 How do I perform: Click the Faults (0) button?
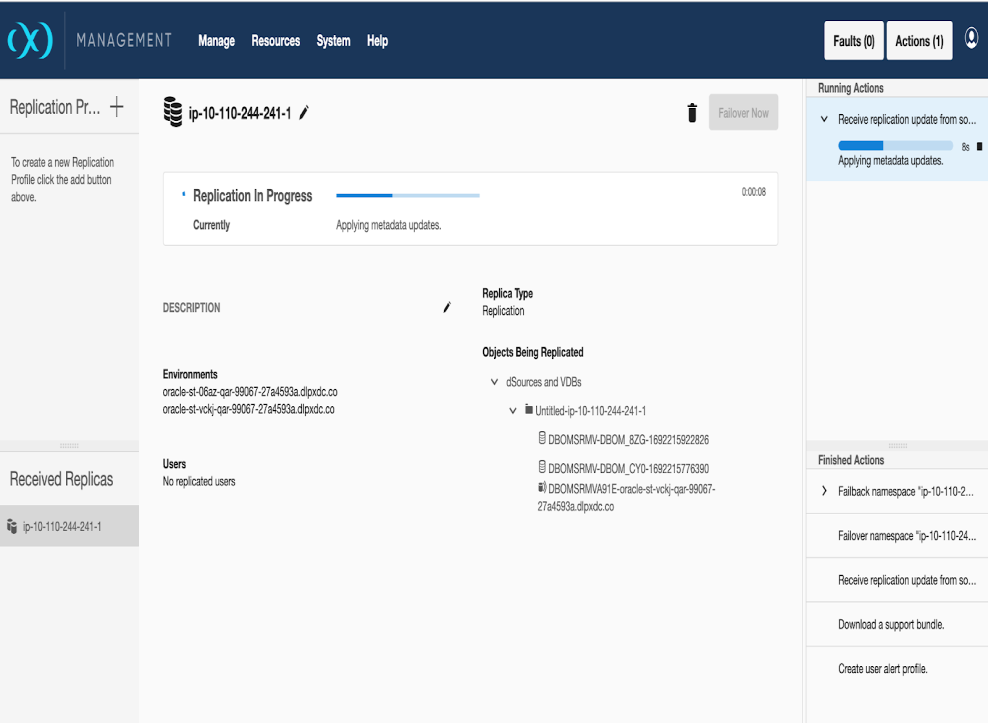pos(853,41)
